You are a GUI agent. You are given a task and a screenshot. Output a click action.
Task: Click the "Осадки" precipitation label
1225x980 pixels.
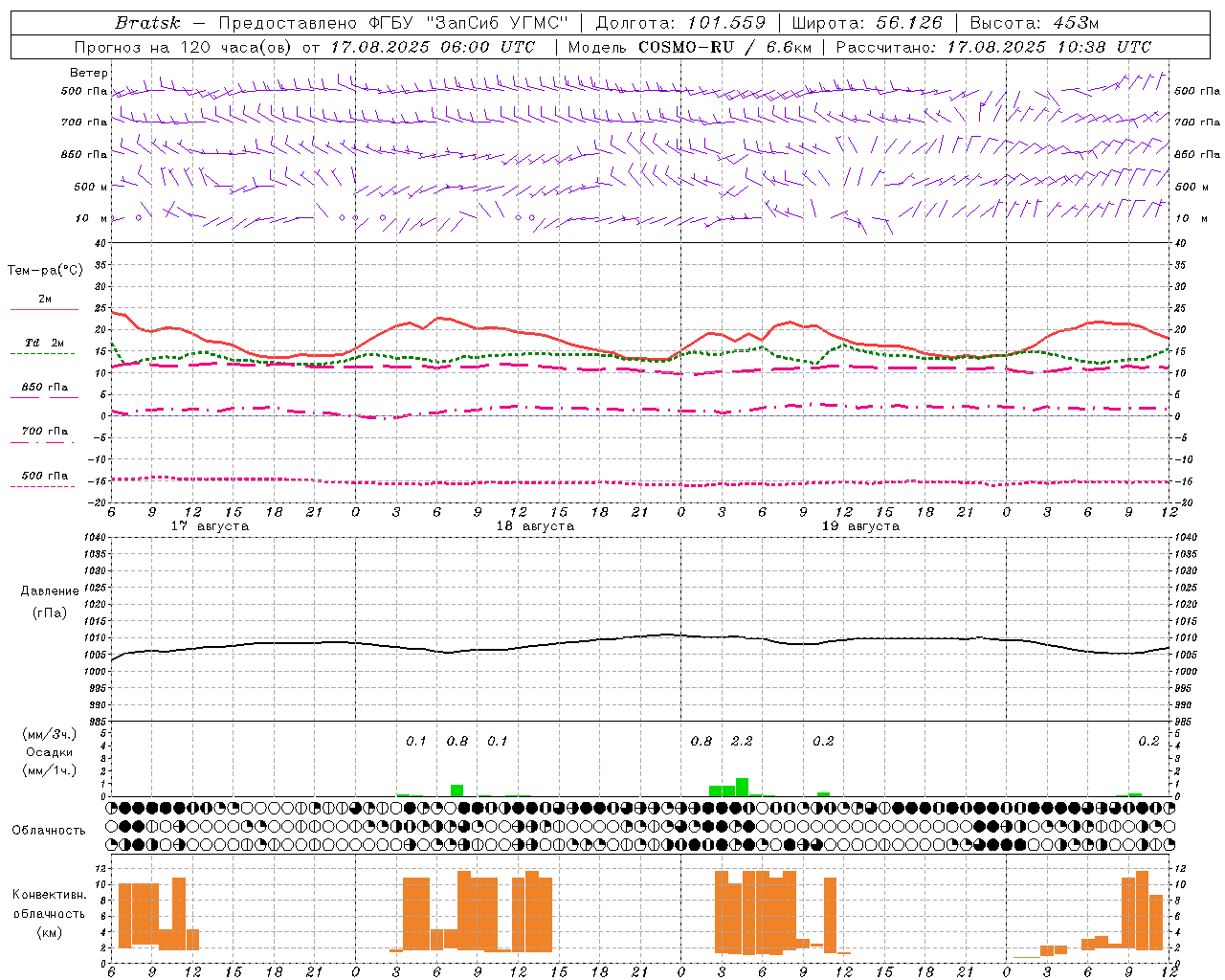point(50,752)
